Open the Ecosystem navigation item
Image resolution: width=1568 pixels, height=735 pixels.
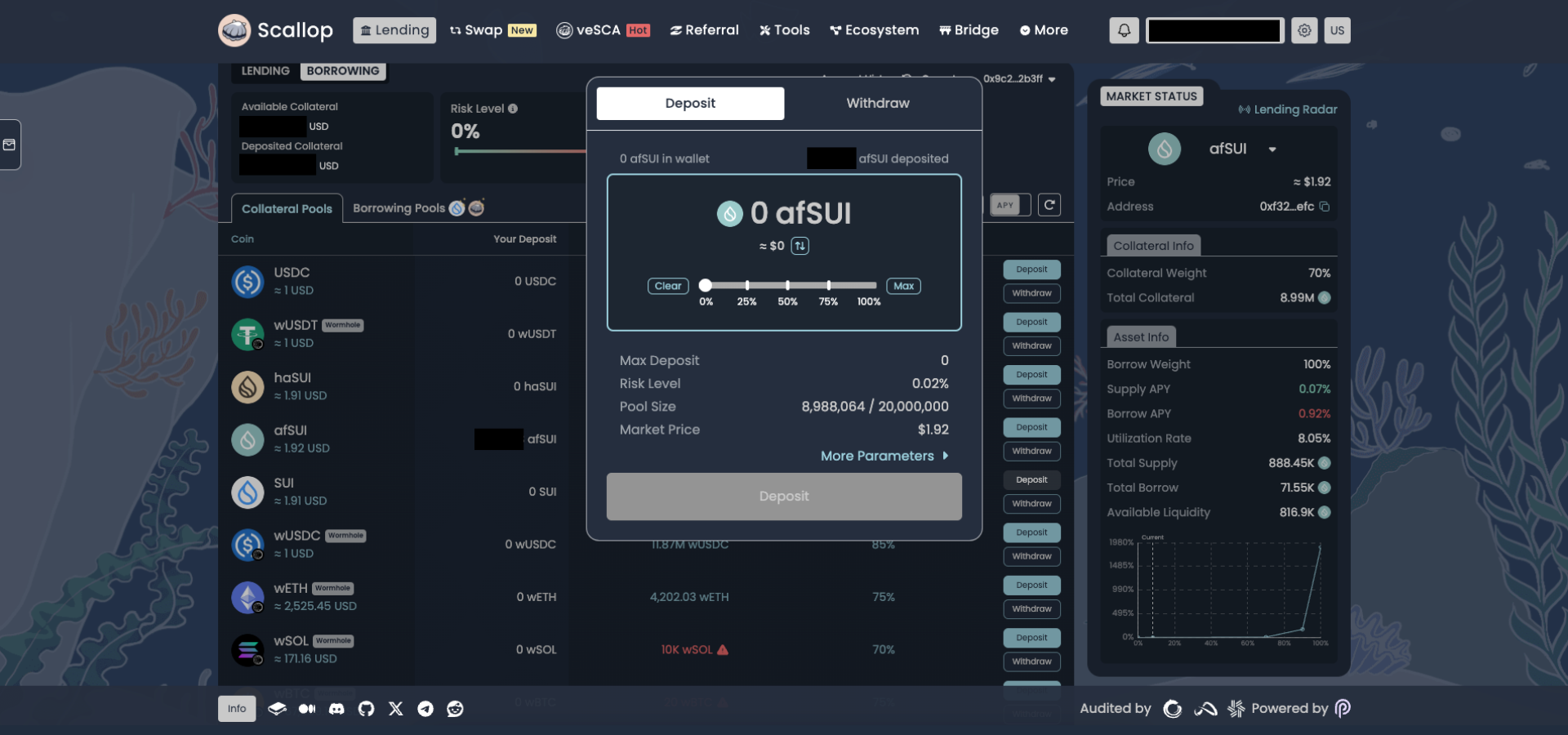[x=874, y=30]
